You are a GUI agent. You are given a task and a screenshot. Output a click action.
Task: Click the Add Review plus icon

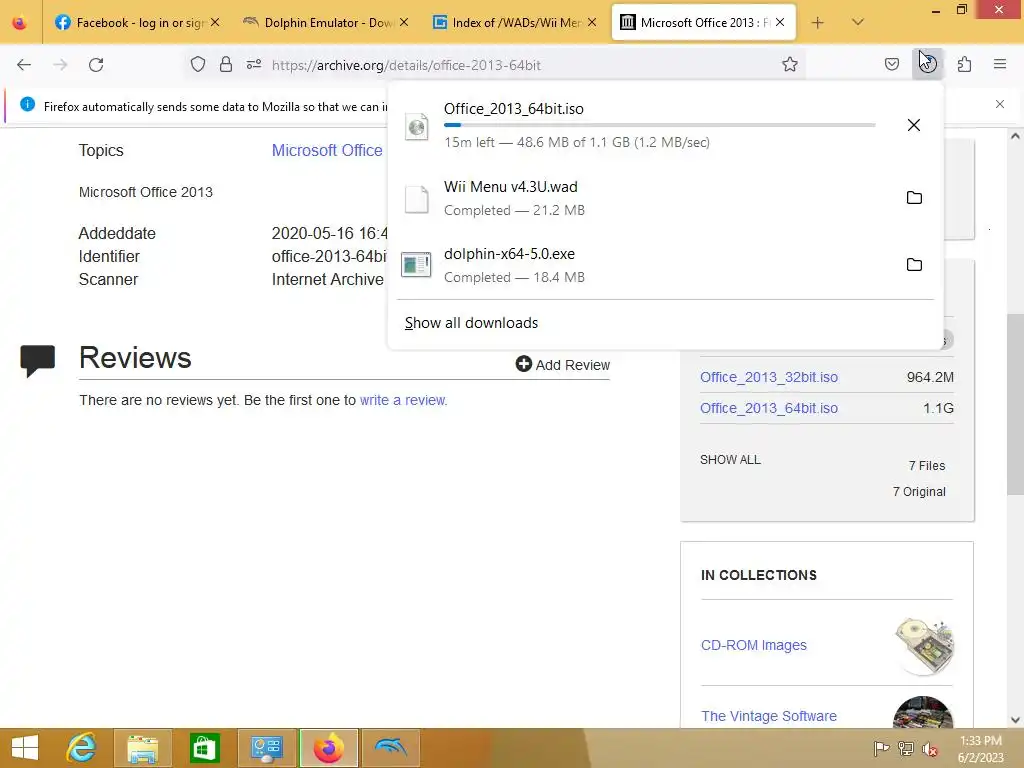pyautogui.click(x=523, y=364)
